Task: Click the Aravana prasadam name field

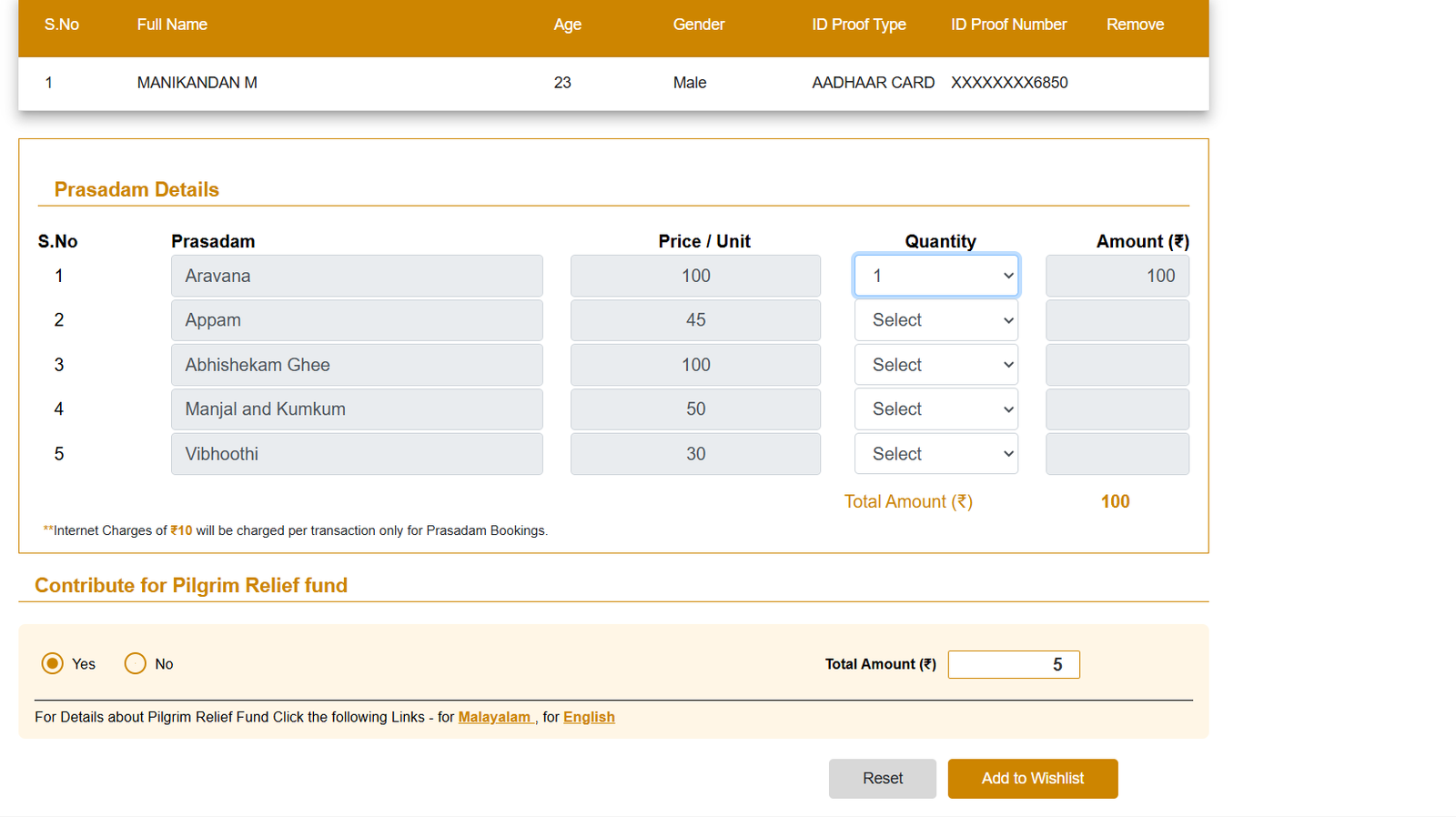Action: pyautogui.click(x=357, y=276)
